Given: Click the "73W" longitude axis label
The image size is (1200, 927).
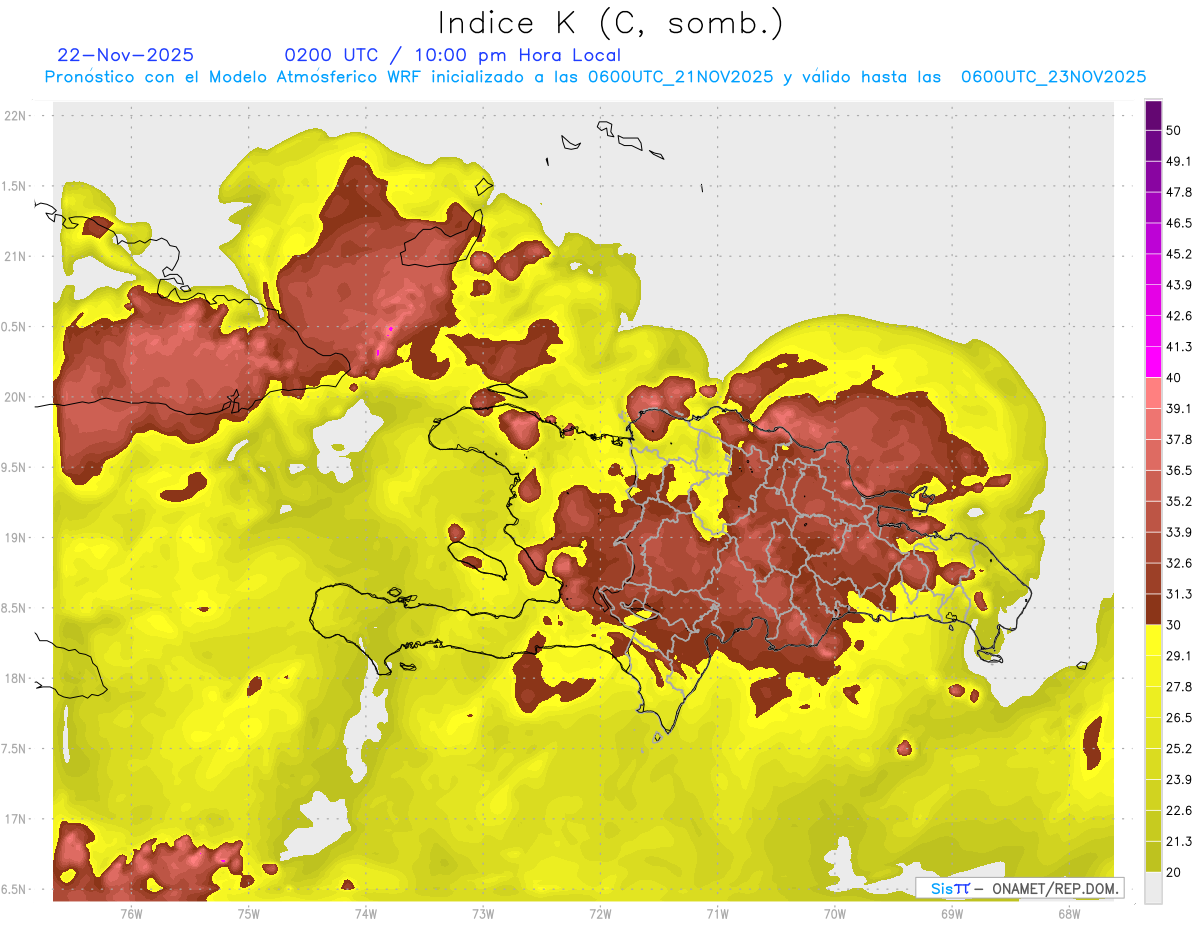Looking at the screenshot, I should (x=483, y=913).
